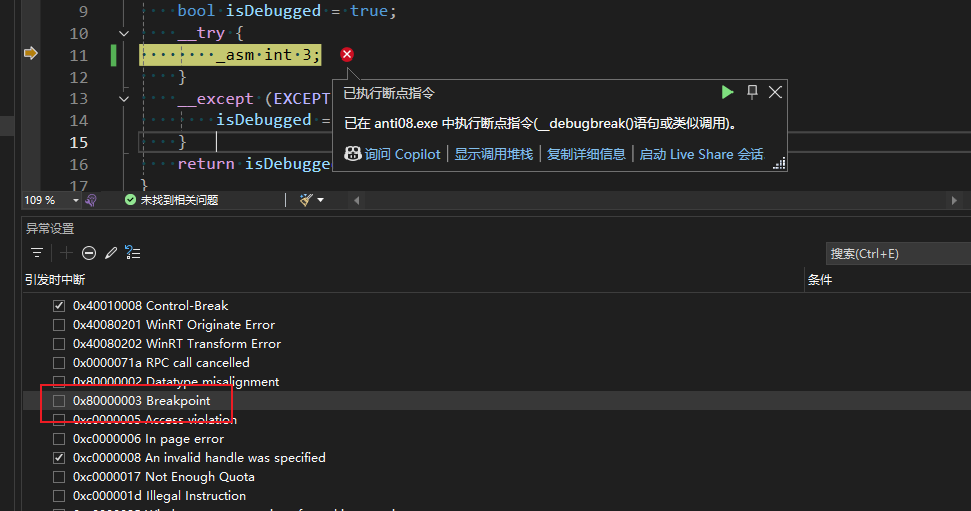Open the code cleanup broom dropdown arrow
The width and height of the screenshot is (971, 511).
(320, 200)
